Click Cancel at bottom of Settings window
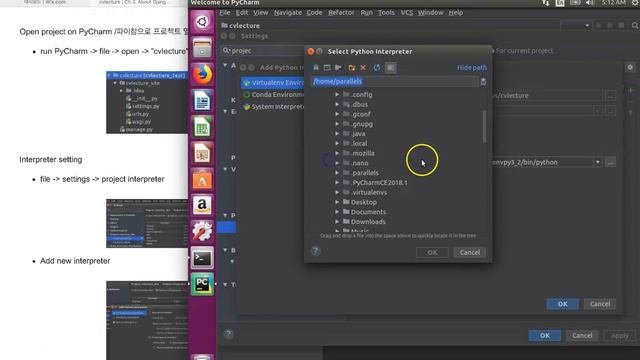This screenshot has height=360, width=640. 582,336
